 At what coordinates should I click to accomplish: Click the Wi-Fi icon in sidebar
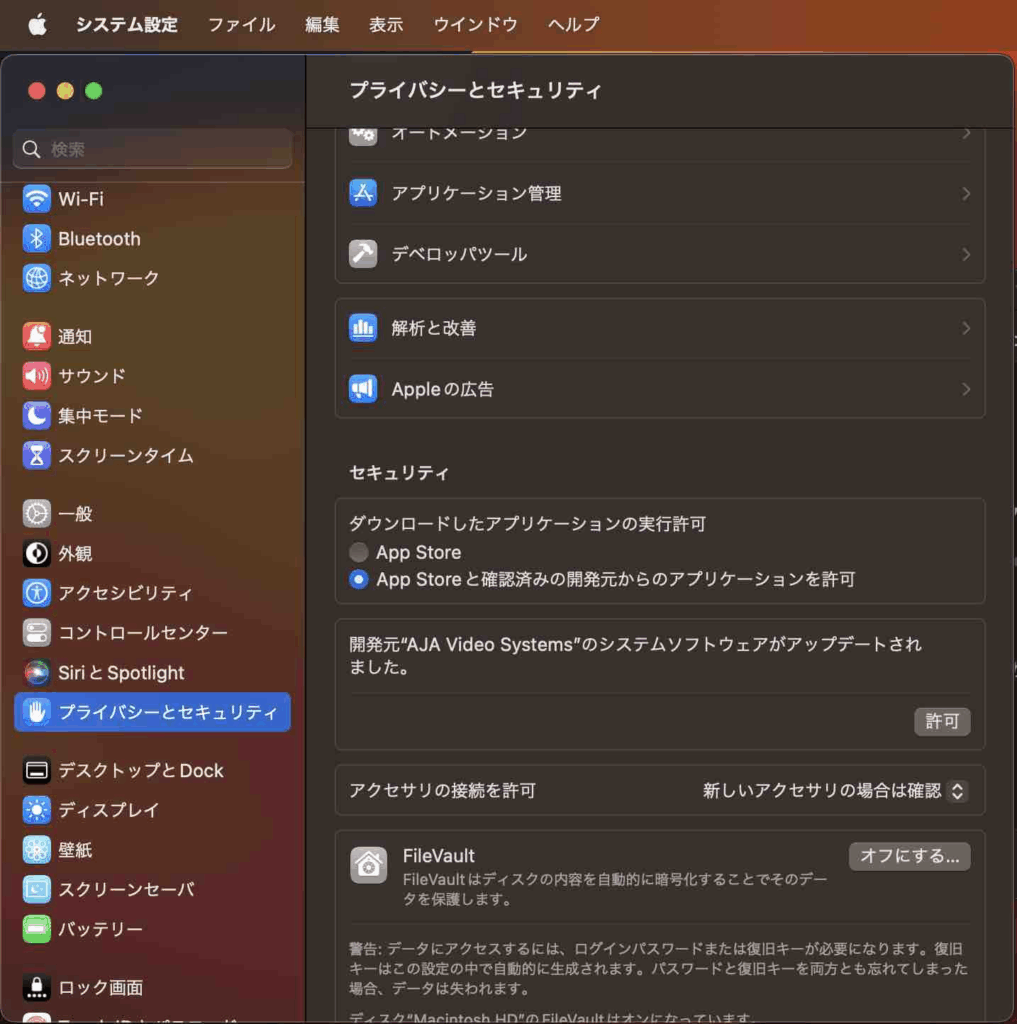37,199
